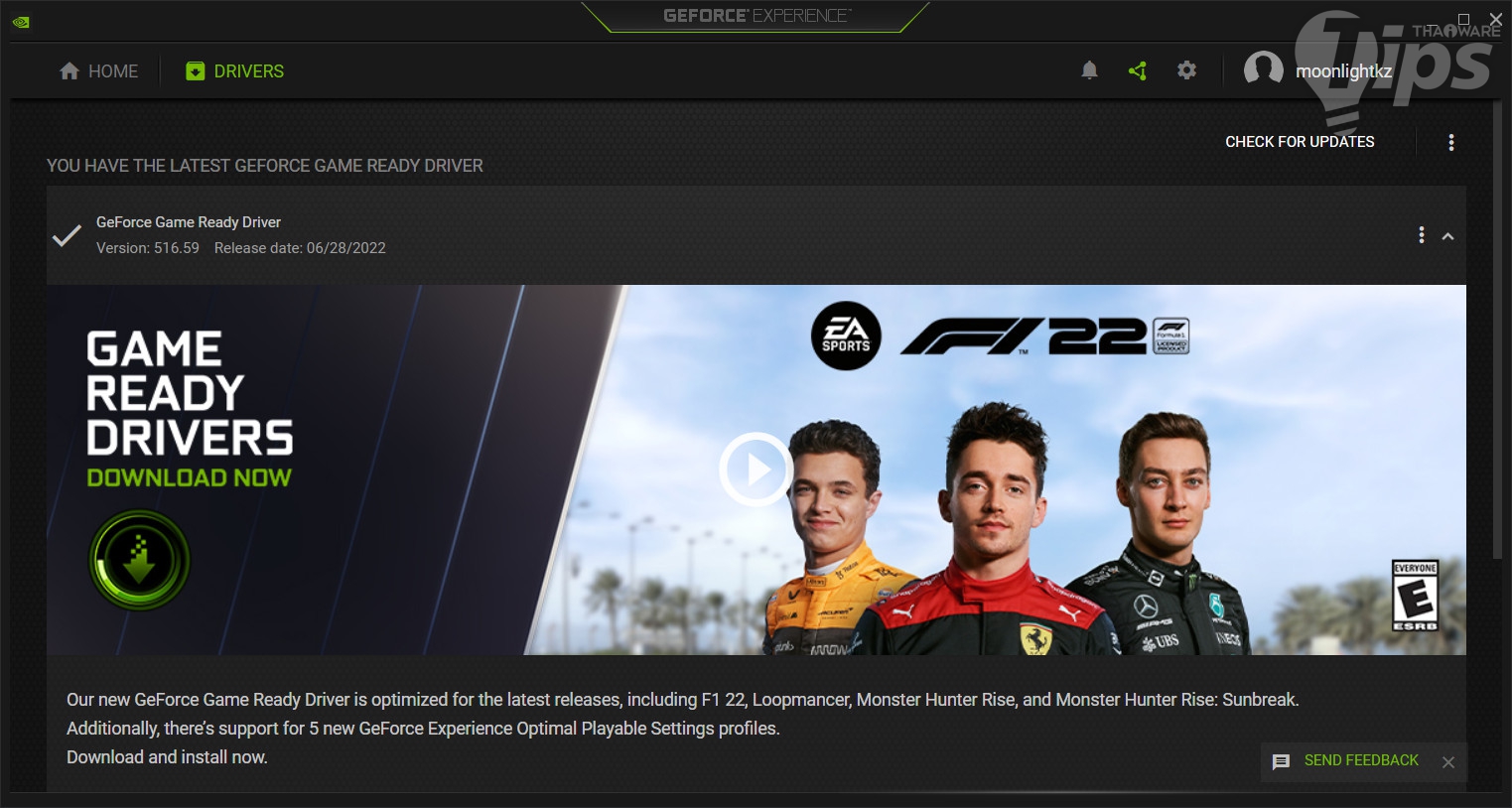Maximize the GeForce Experience window

click(1463, 19)
